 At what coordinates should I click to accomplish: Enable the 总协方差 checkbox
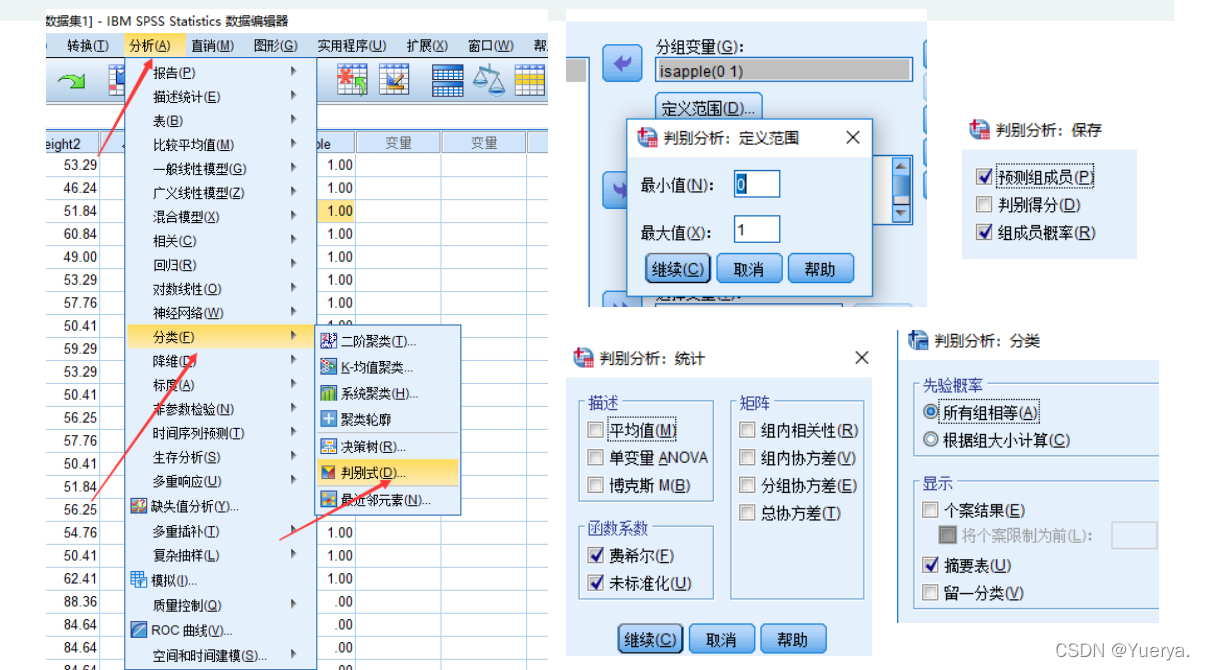[x=747, y=513]
